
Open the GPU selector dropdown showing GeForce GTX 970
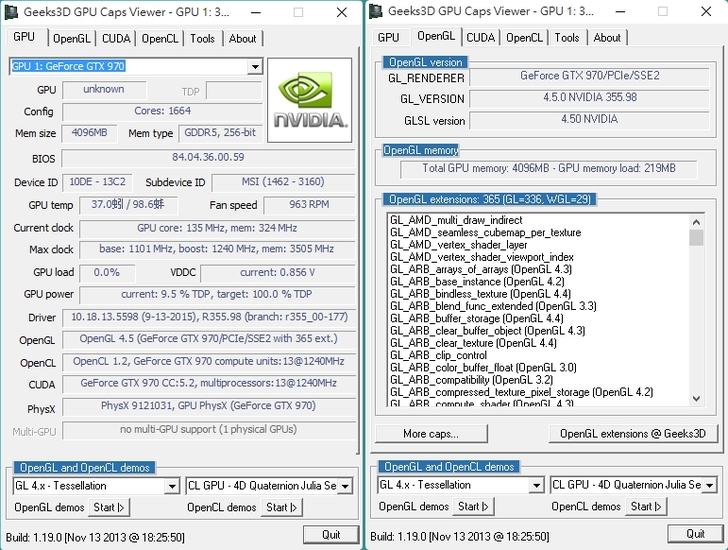point(136,67)
